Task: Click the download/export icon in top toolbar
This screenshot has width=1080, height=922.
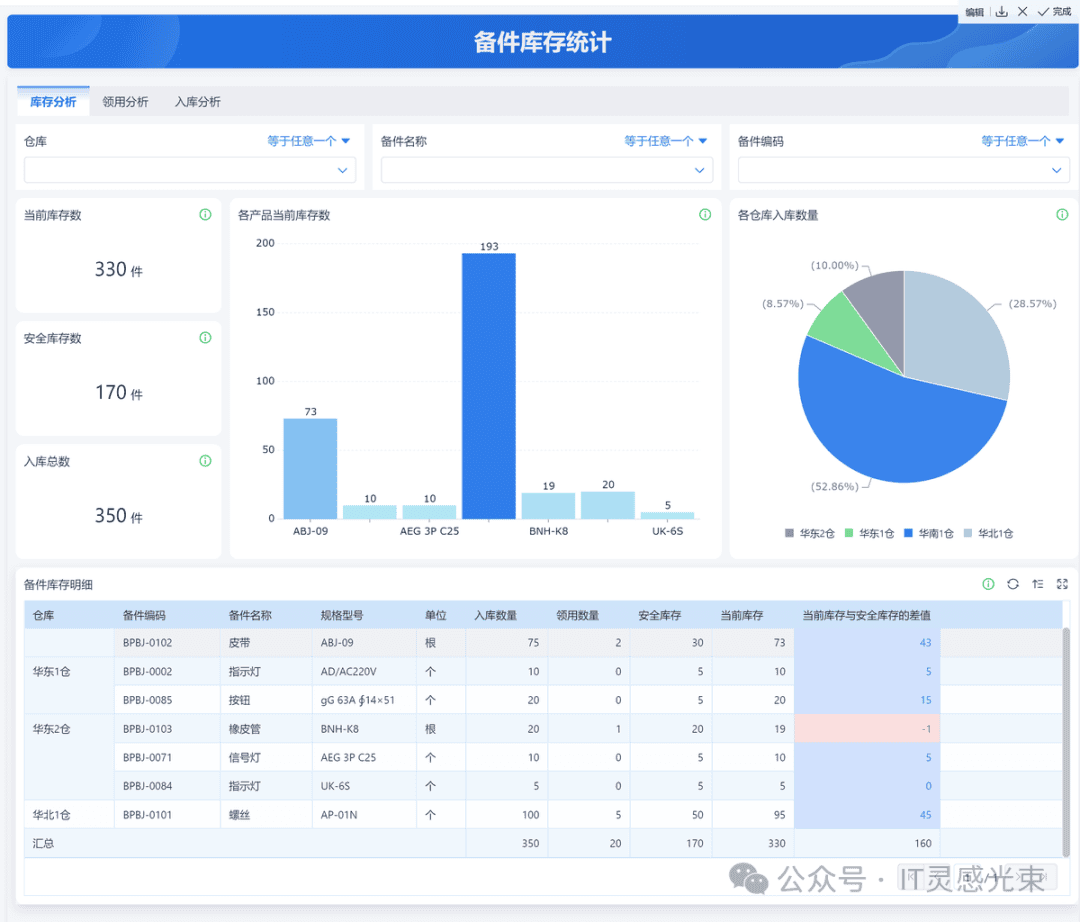Action: (x=1001, y=12)
